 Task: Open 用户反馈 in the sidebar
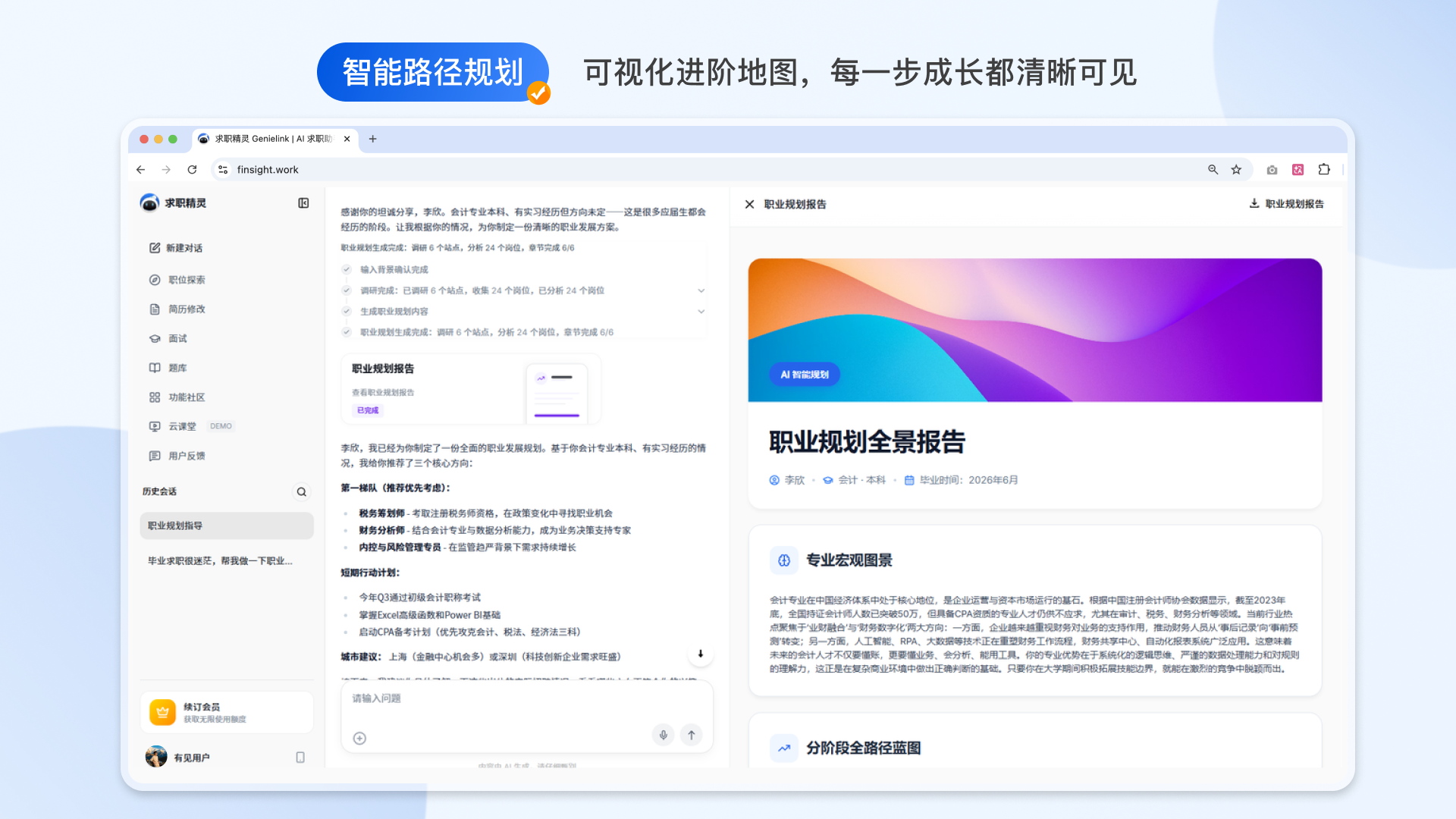pyautogui.click(x=177, y=456)
